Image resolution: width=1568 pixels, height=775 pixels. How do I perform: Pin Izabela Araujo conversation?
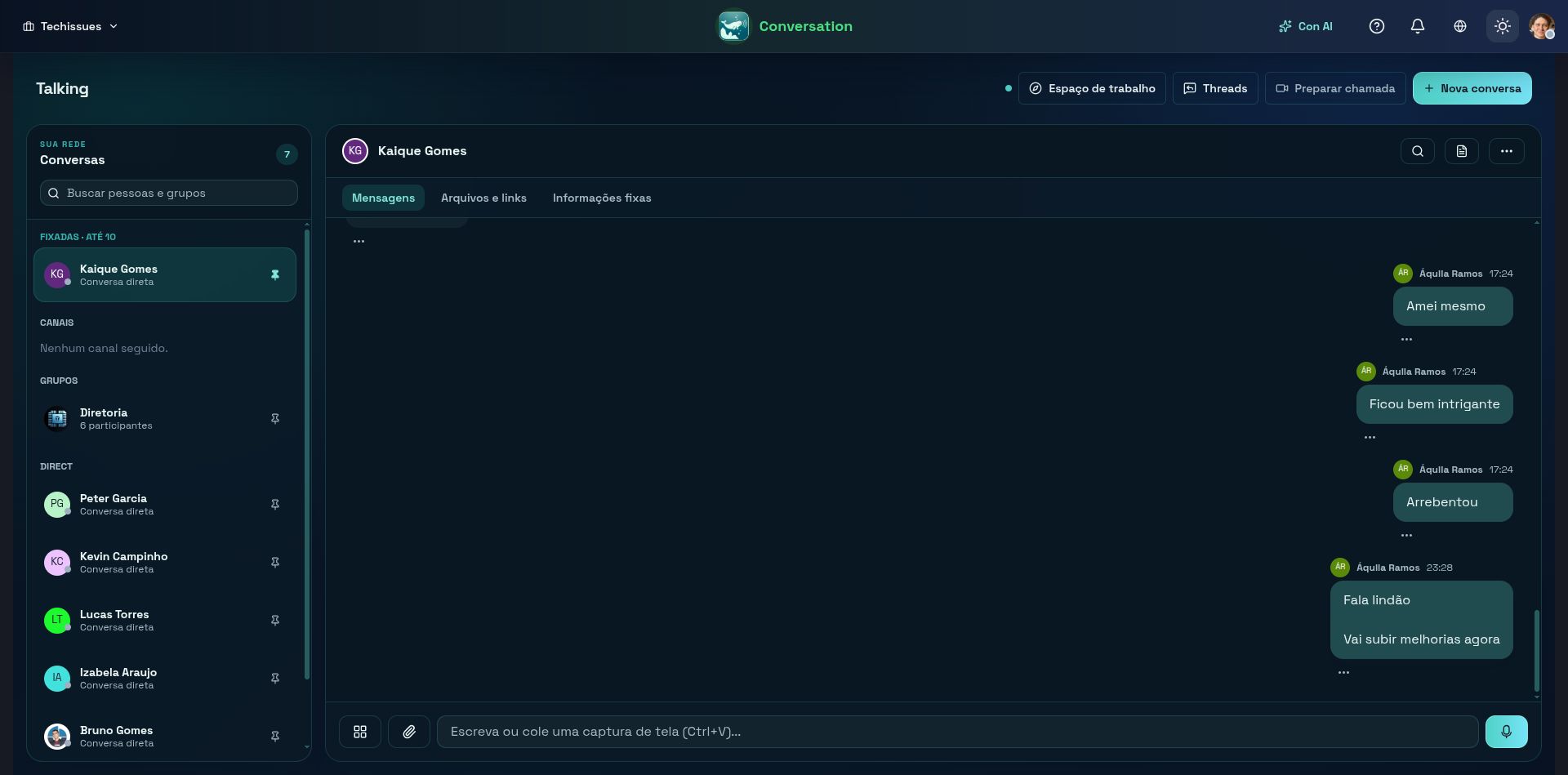click(275, 679)
